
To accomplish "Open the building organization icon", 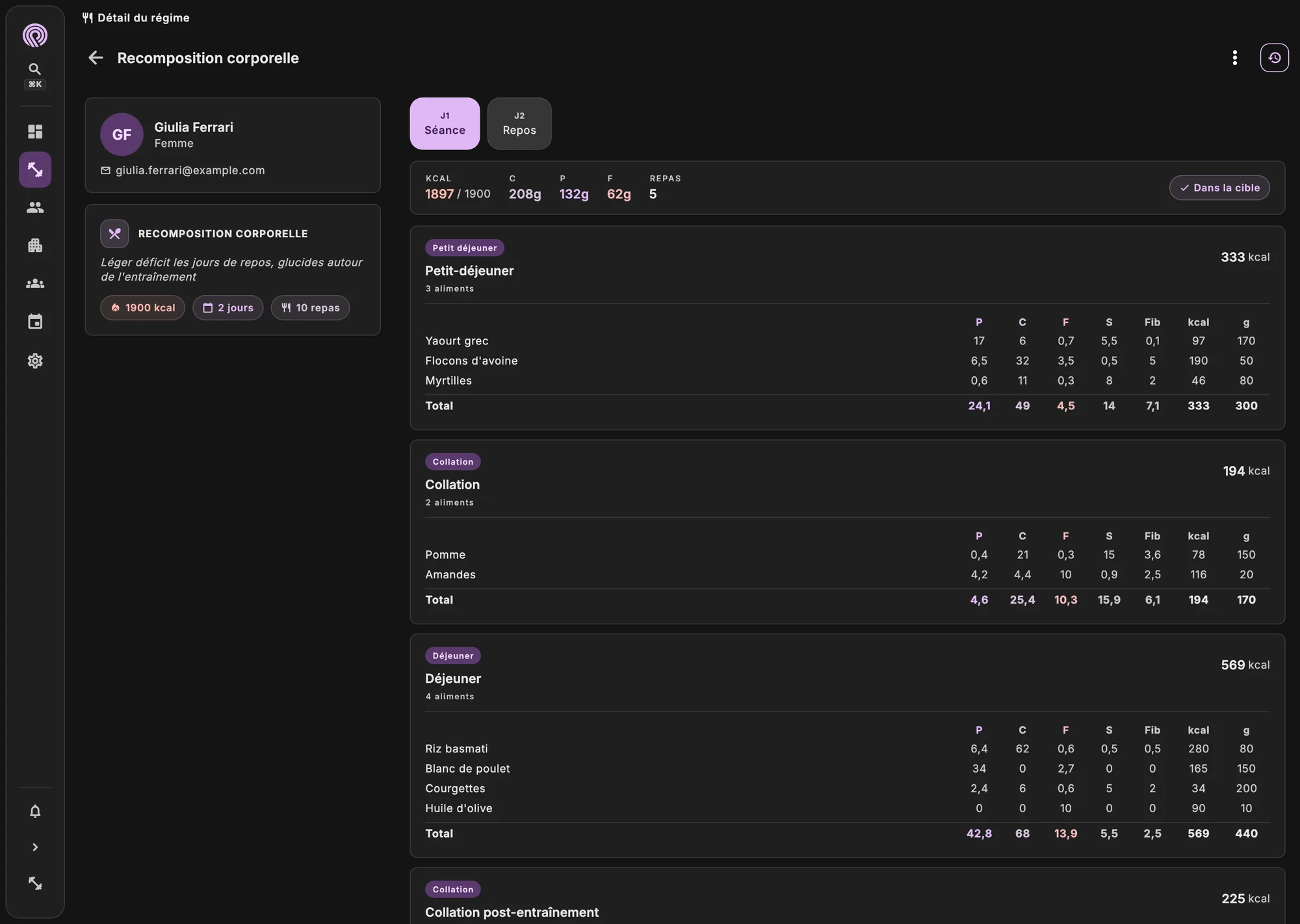I will click(35, 246).
